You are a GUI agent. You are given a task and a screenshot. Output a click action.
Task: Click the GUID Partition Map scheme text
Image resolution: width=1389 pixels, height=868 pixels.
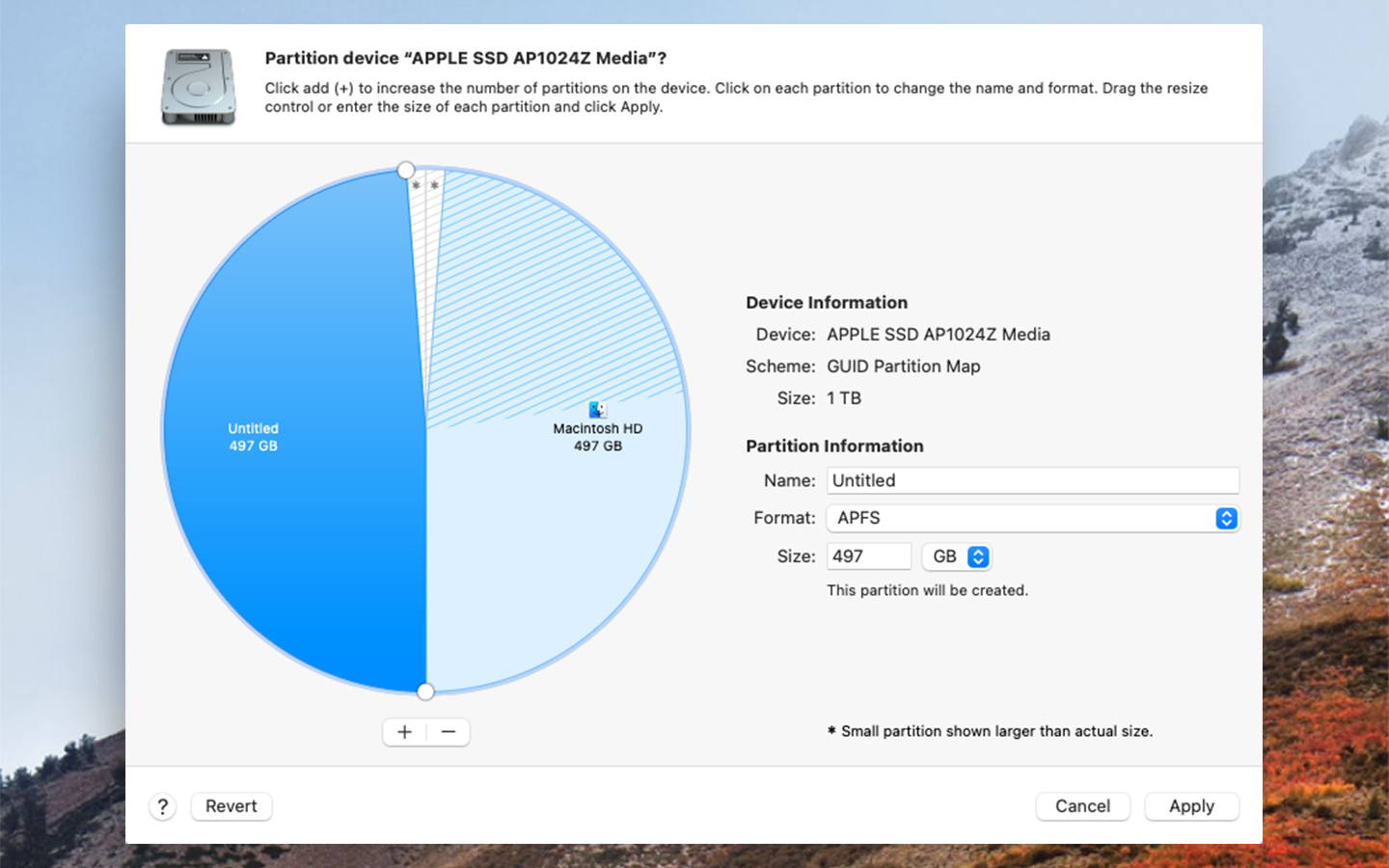(903, 366)
